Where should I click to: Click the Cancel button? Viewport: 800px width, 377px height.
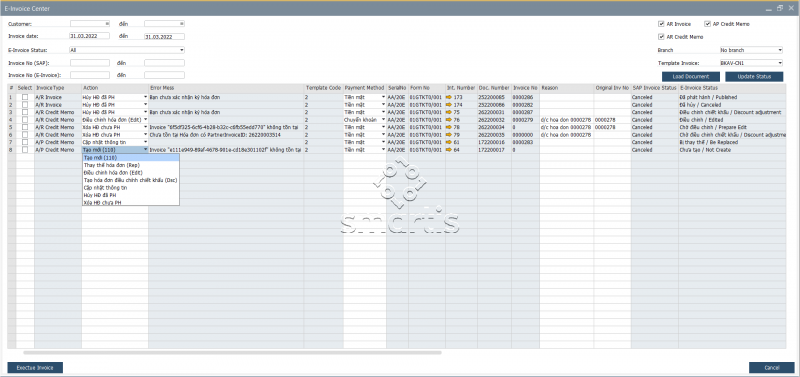(772, 367)
